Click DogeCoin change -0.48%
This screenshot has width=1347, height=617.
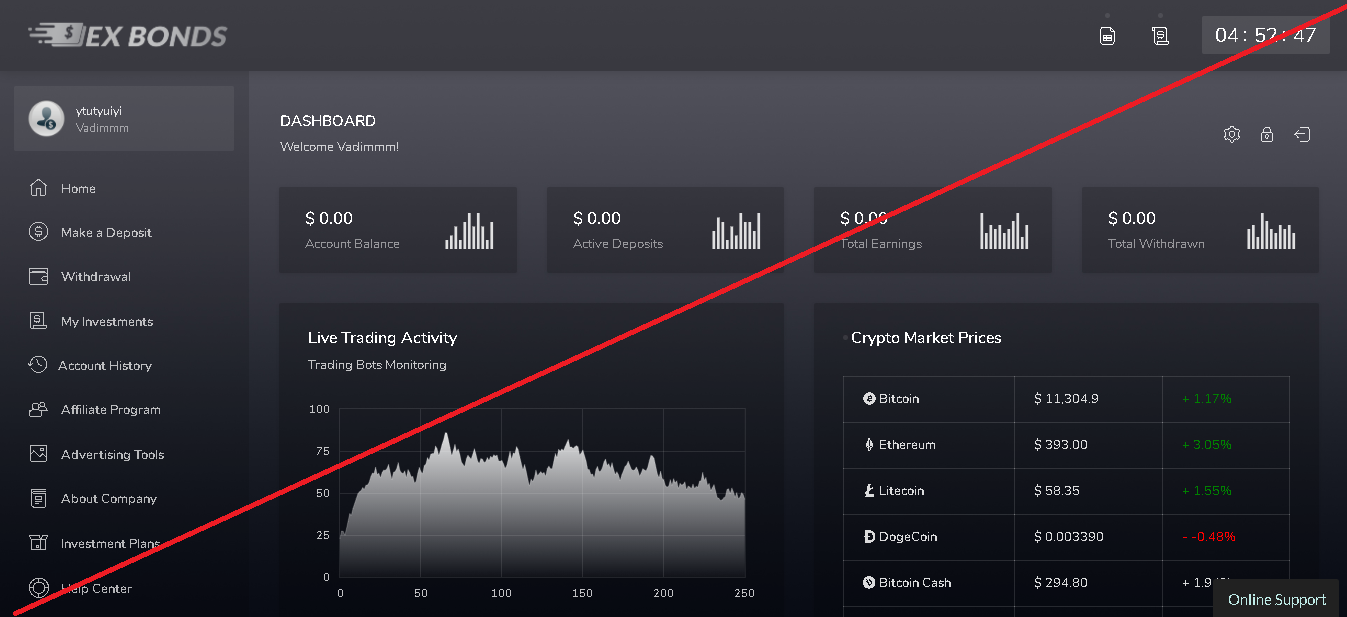[1209, 537]
